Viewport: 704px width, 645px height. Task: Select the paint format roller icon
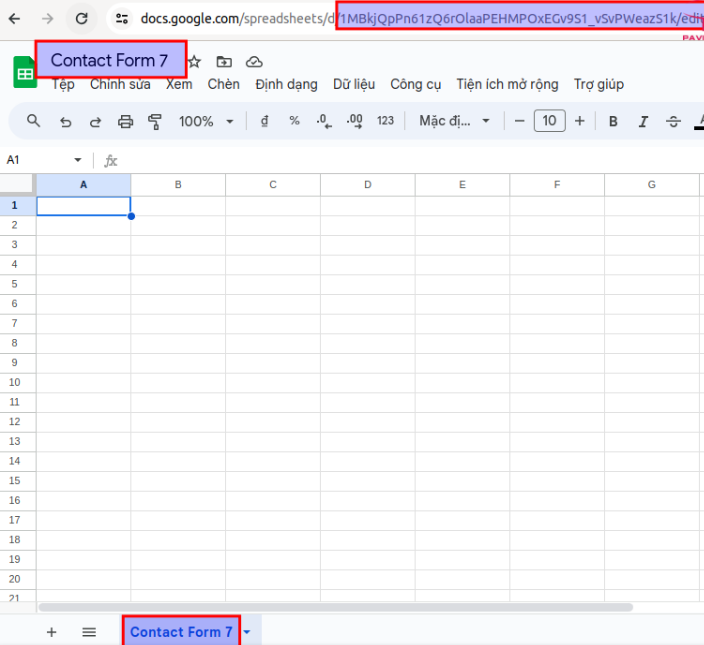click(x=155, y=121)
